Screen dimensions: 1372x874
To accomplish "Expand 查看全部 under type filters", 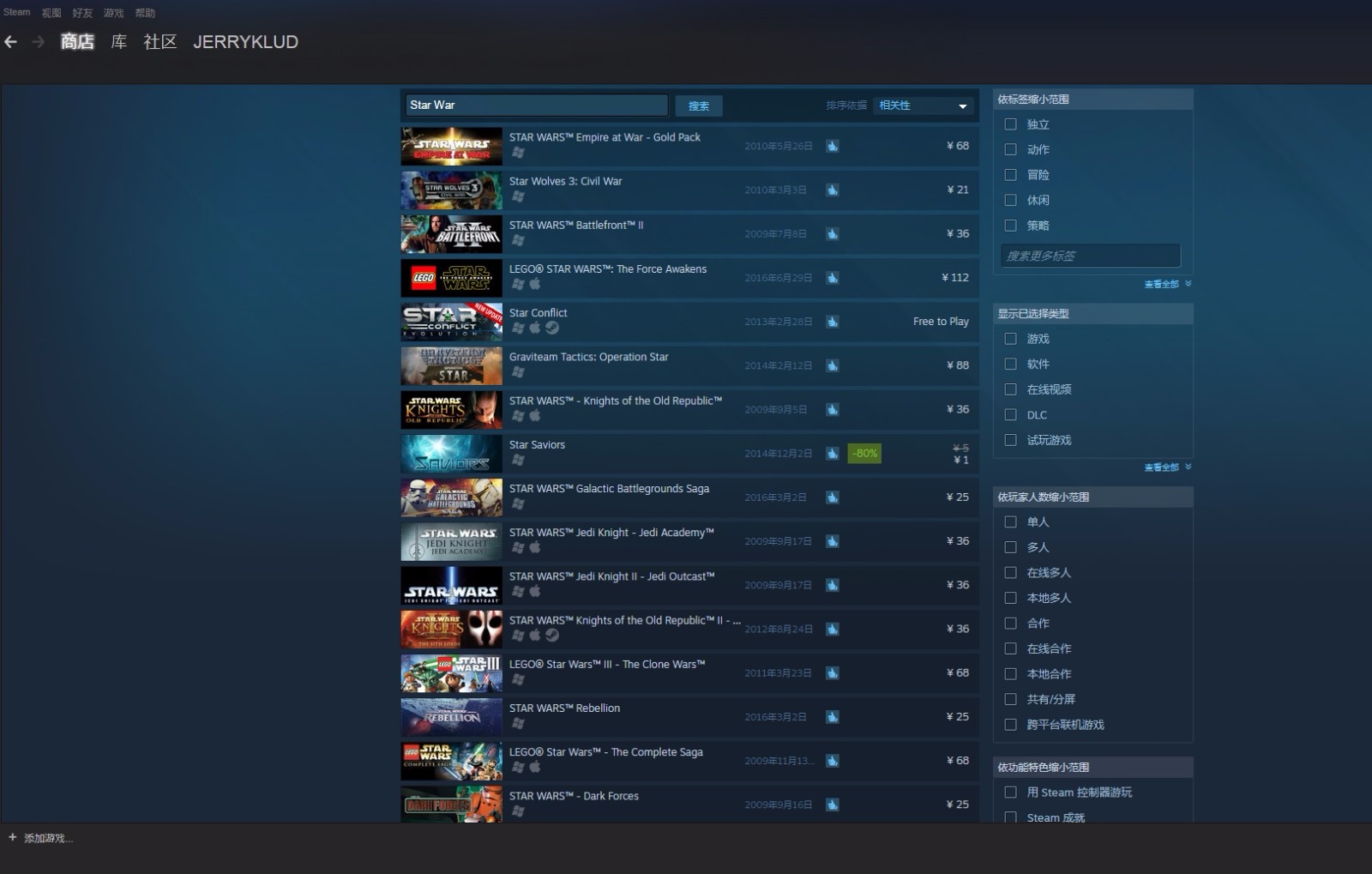I will point(1167,467).
